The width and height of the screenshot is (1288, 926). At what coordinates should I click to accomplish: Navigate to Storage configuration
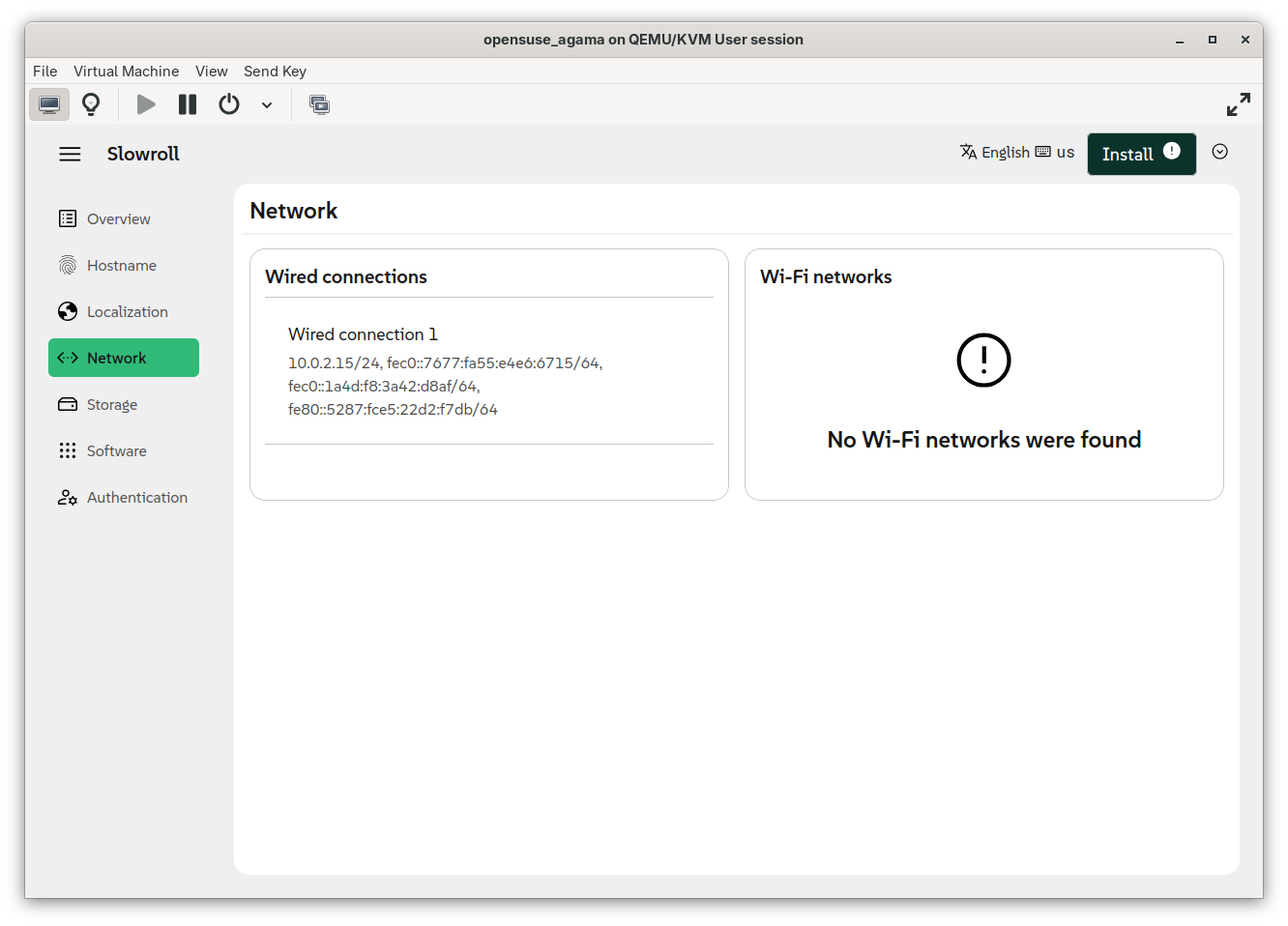pos(111,405)
